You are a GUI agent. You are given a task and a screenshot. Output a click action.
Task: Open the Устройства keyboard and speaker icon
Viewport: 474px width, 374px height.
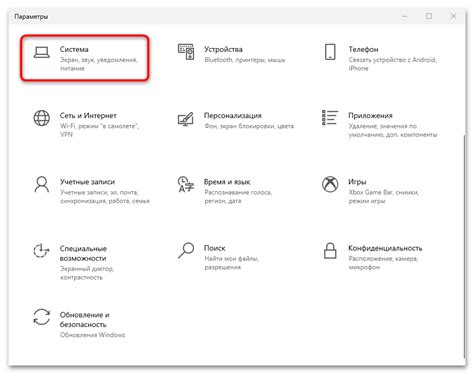(186, 52)
